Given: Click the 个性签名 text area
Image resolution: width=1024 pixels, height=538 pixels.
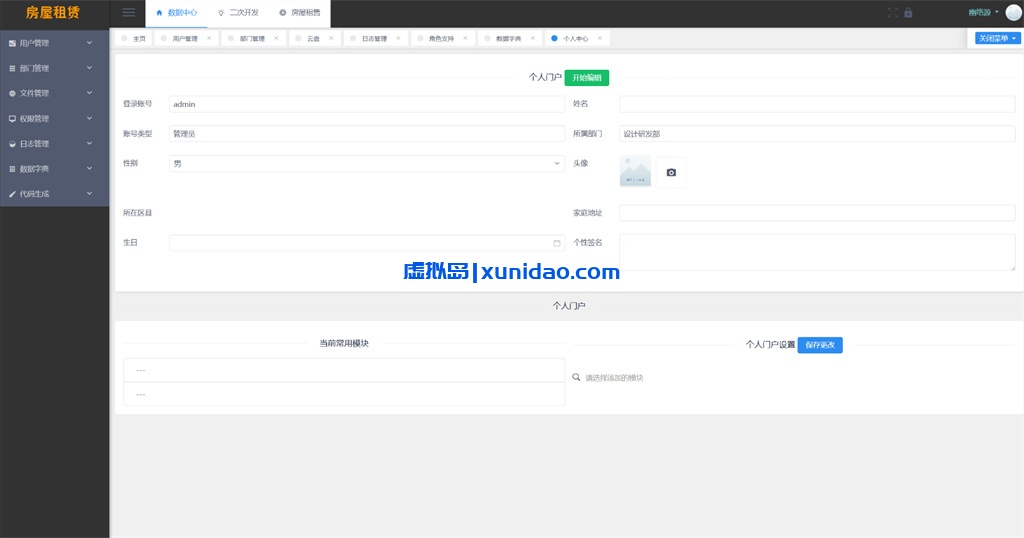Looking at the screenshot, I should pos(817,253).
